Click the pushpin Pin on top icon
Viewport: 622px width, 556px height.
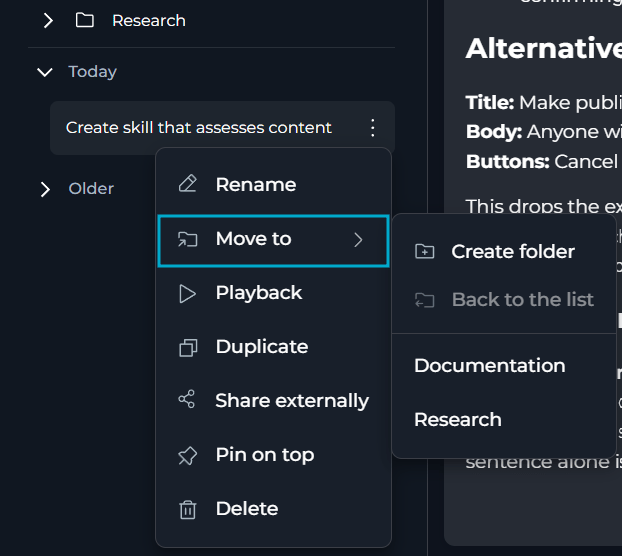tap(187, 456)
